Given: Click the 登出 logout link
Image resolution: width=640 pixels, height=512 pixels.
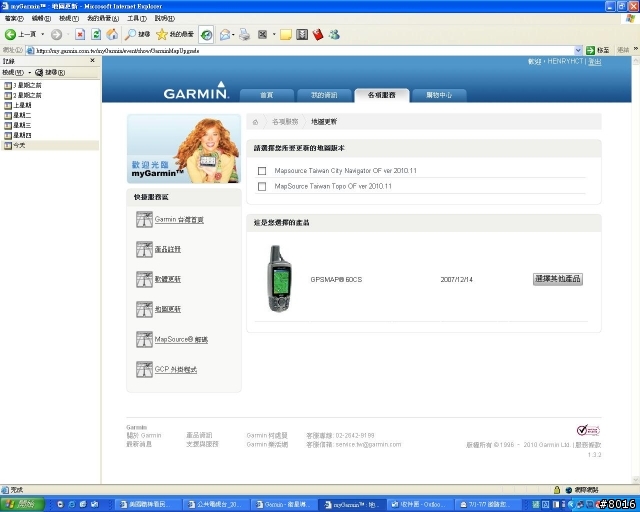Looking at the screenshot, I should click(x=595, y=62).
